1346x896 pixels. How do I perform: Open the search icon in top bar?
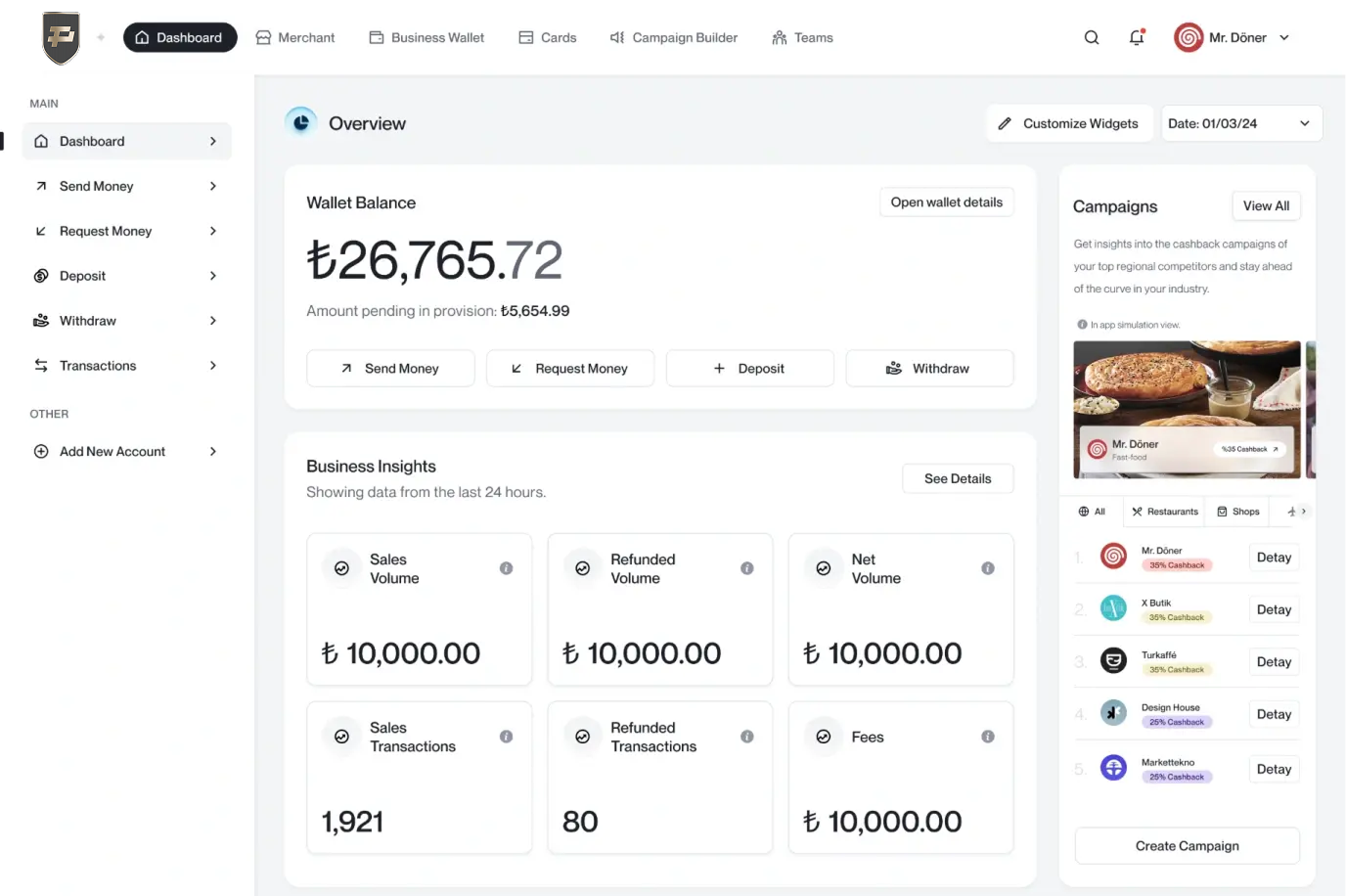click(1092, 37)
